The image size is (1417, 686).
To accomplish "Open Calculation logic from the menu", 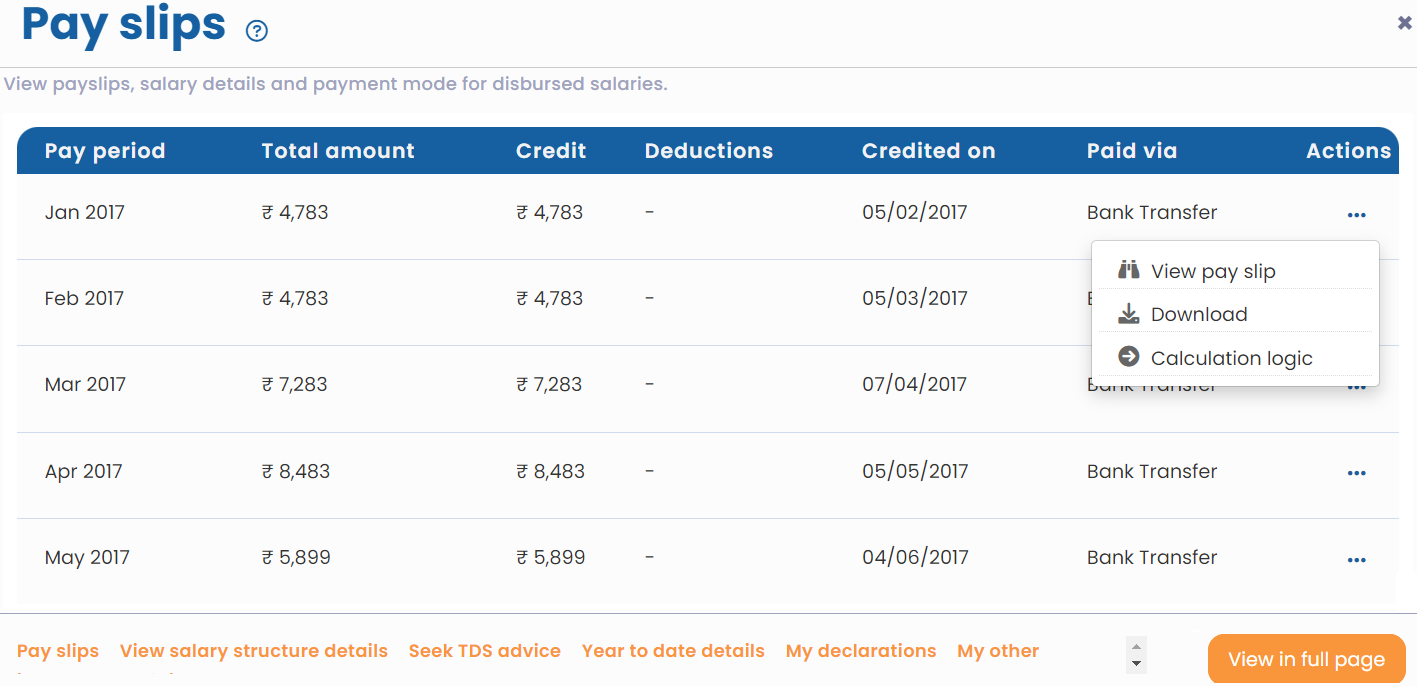I will click(x=1230, y=357).
